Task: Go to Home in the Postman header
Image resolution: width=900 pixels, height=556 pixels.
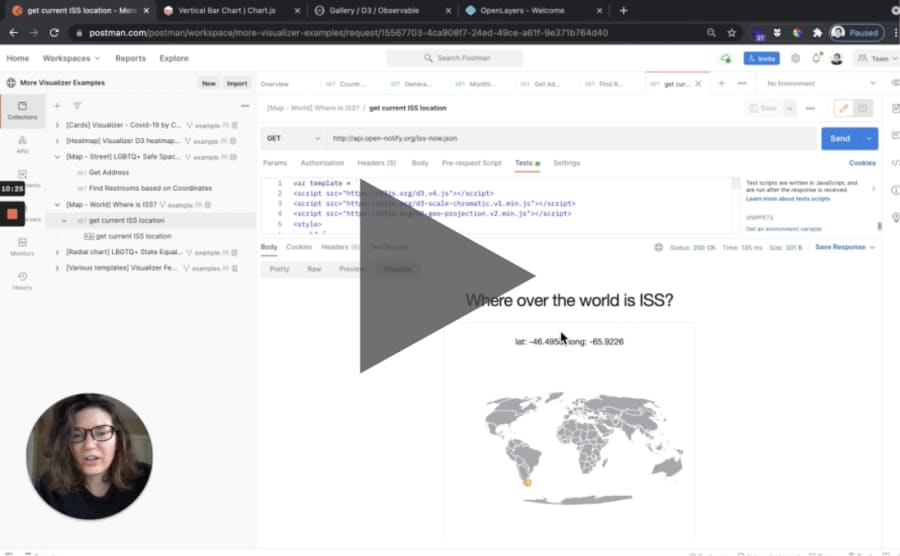Action: [18, 58]
